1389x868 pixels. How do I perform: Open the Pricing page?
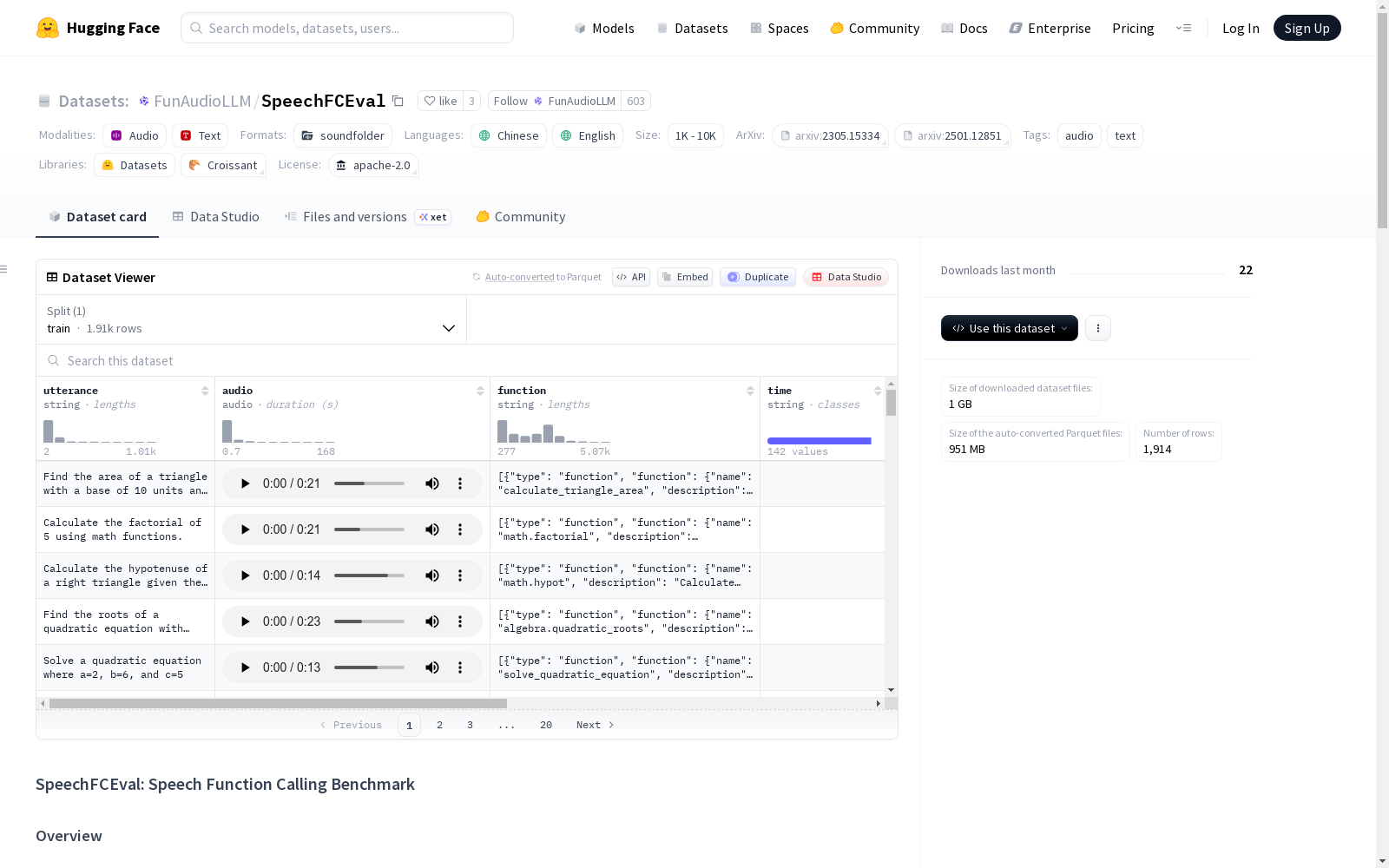pos(1133,28)
